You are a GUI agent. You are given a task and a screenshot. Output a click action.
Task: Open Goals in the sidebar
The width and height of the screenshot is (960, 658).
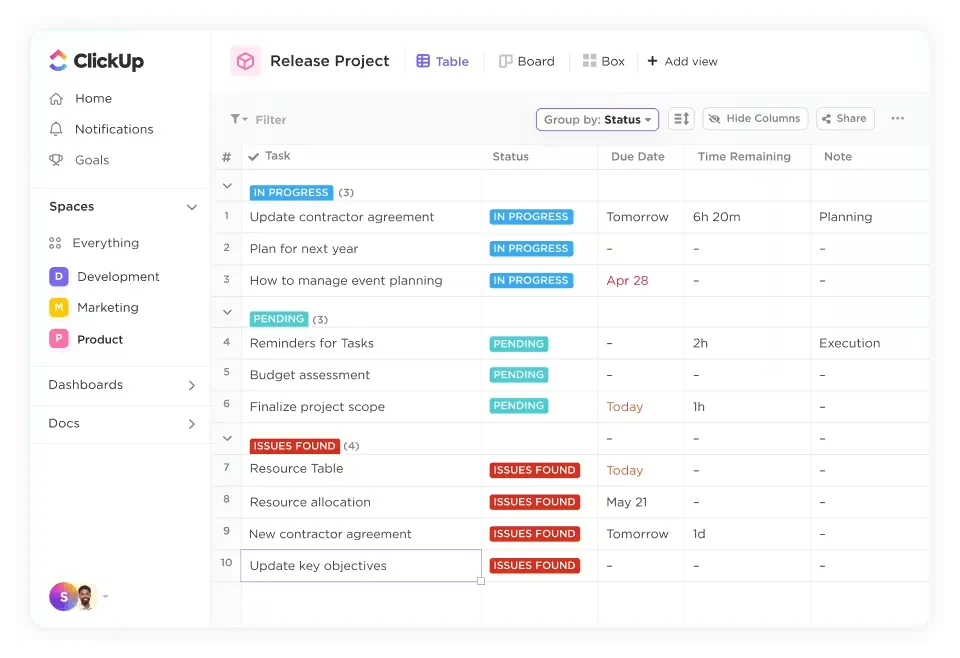coord(92,160)
